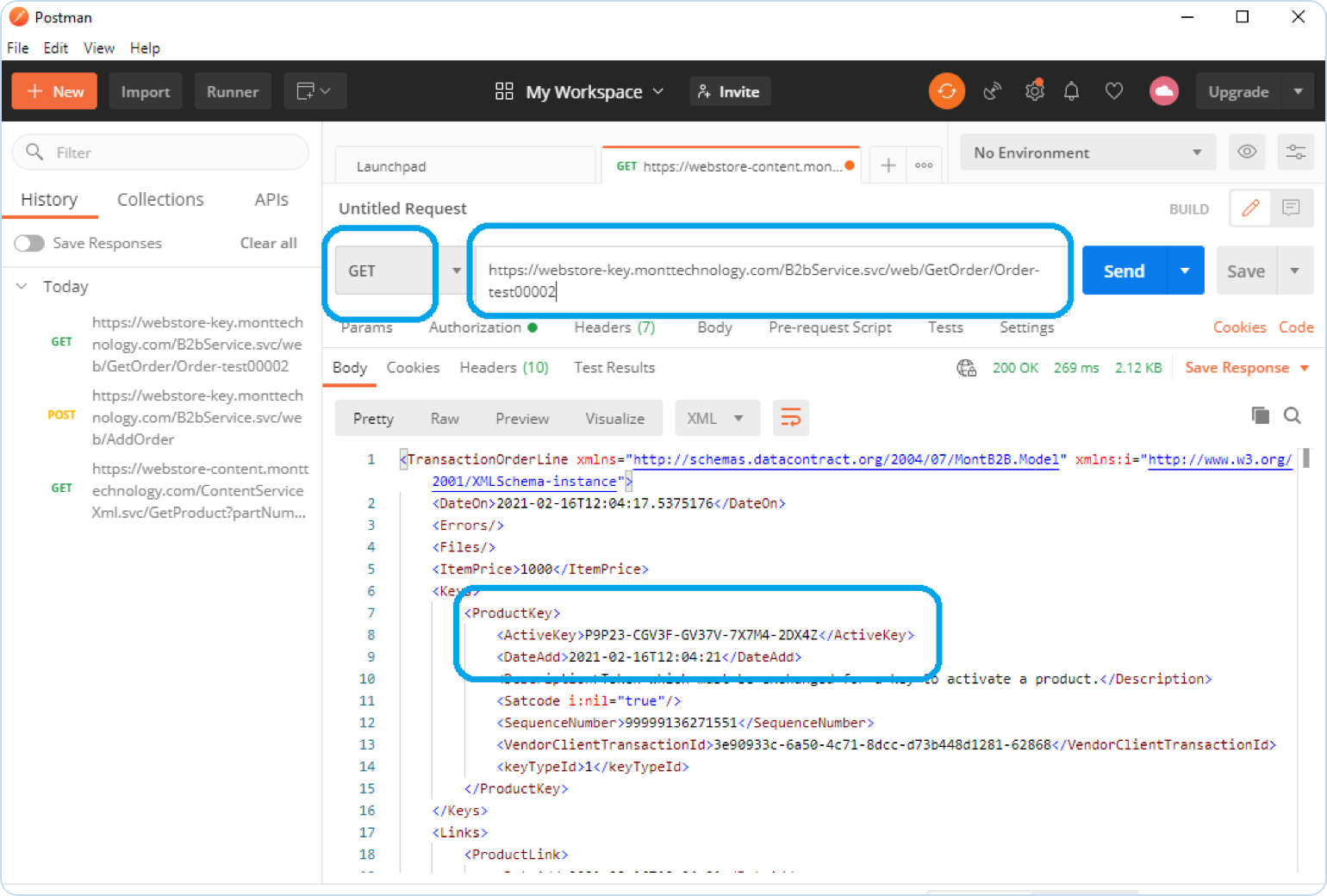The width and height of the screenshot is (1327, 896).
Task: Expand the XML format dropdown
Action: [x=716, y=419]
